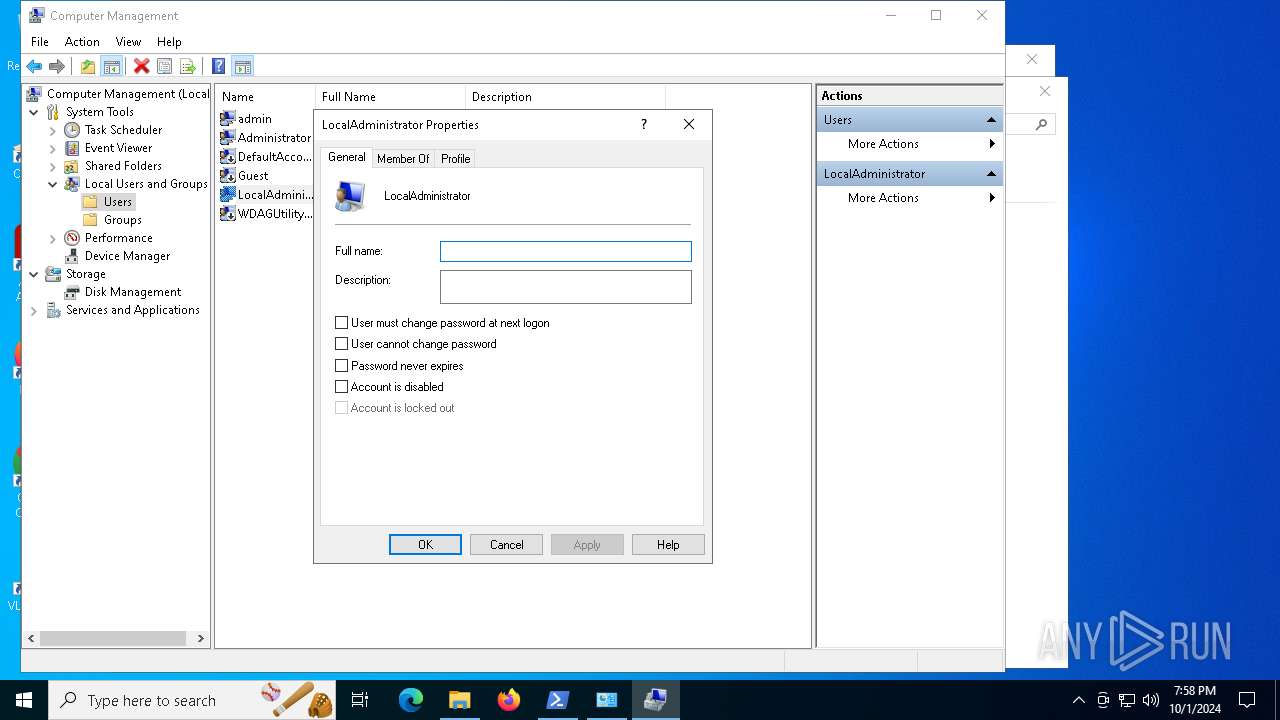Viewport: 1280px width, 720px height.
Task: Collapse the Storage tree node
Action: [x=34, y=274]
